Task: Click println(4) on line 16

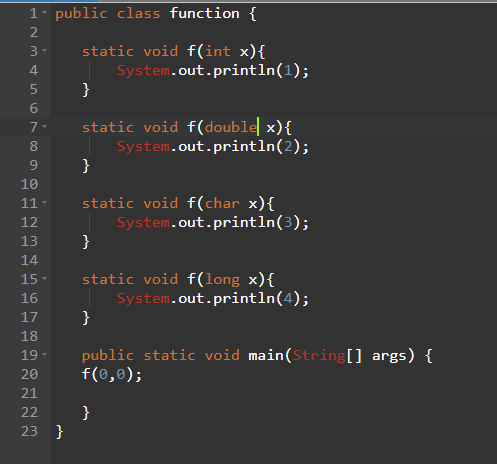Action: [x=257, y=299]
